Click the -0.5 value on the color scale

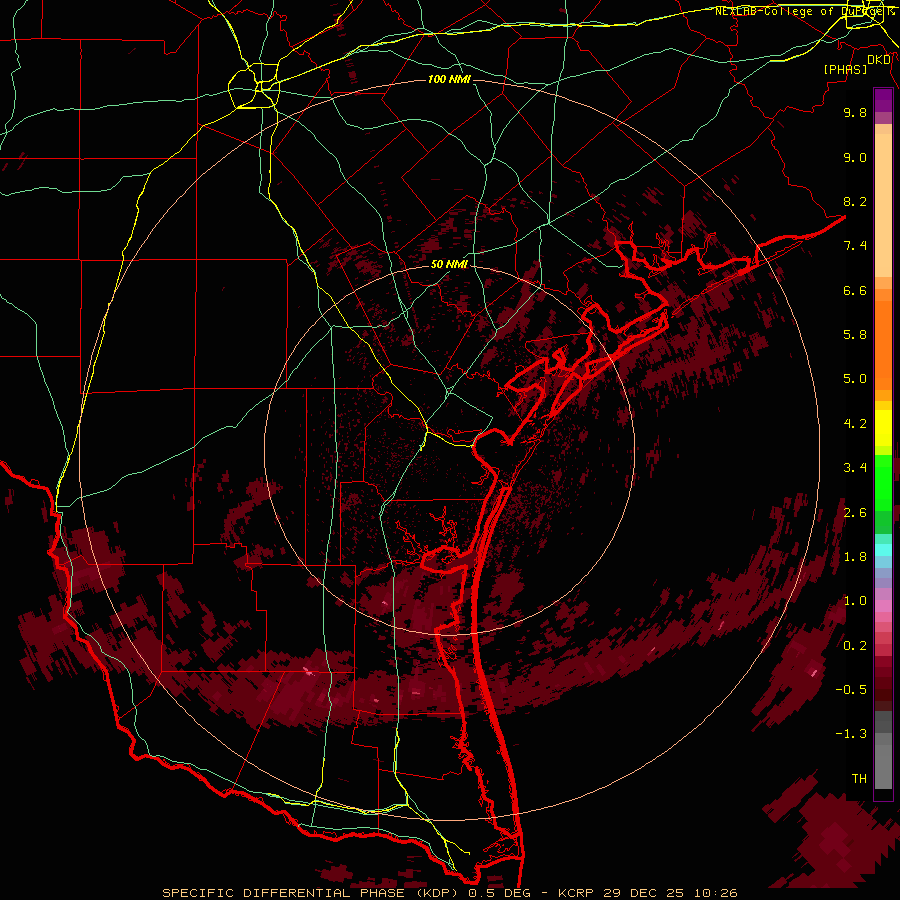pyautogui.click(x=851, y=690)
